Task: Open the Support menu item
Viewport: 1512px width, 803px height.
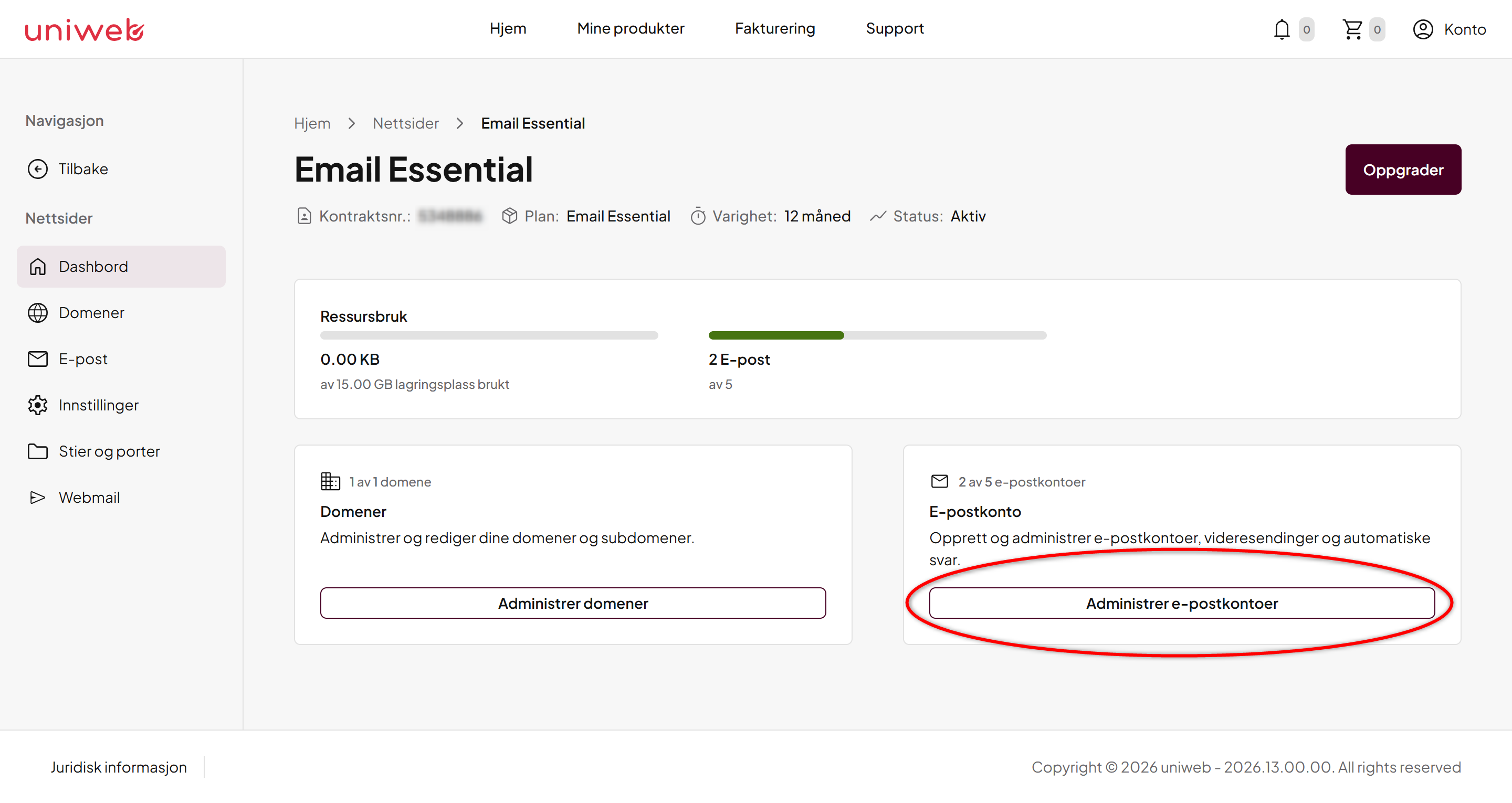Action: (895, 28)
